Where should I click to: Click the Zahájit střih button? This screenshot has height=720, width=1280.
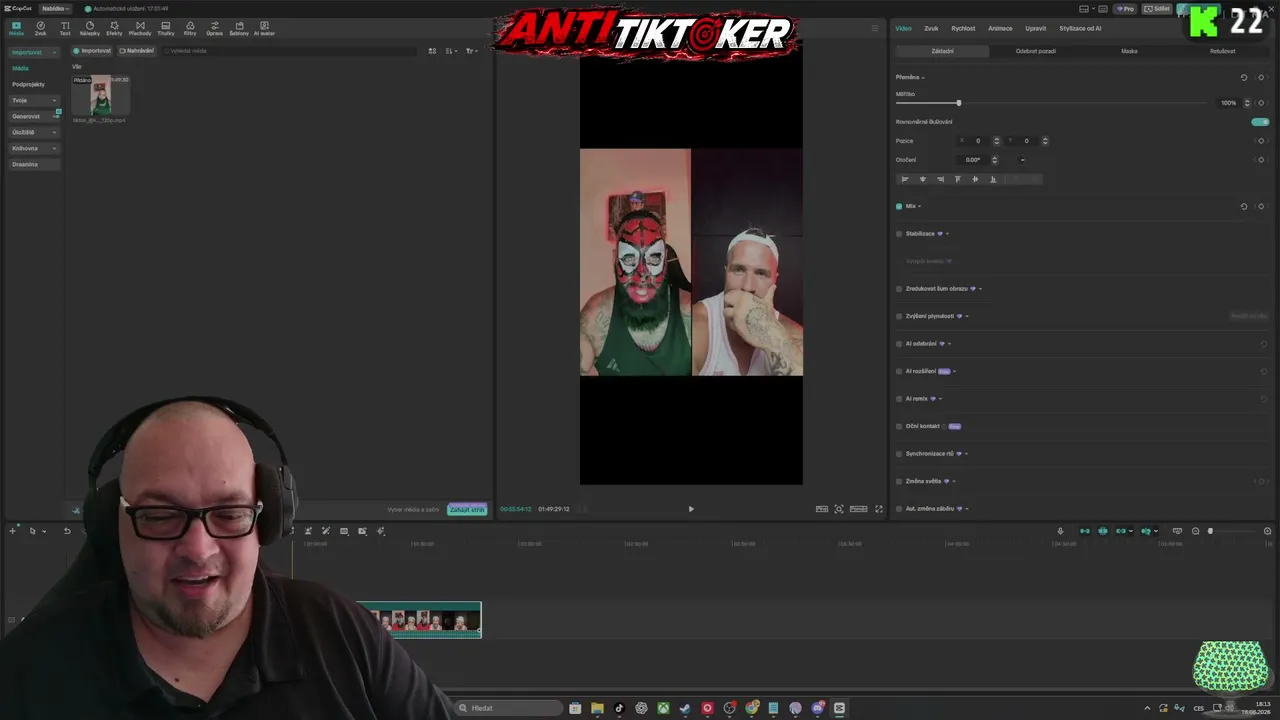point(467,509)
